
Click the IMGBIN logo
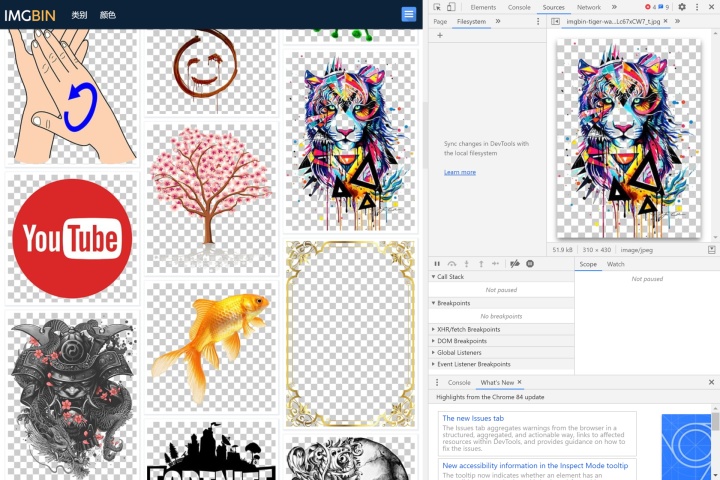point(30,15)
